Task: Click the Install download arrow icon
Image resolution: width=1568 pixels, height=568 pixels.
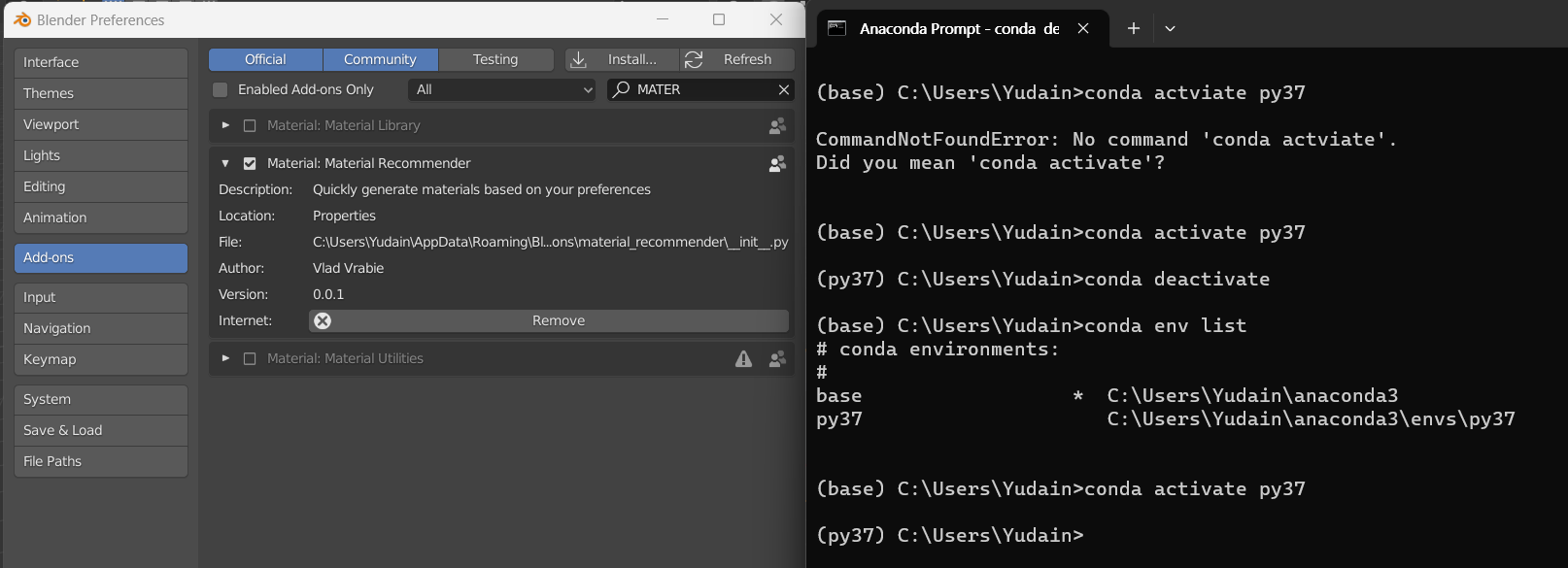Action: 578,60
